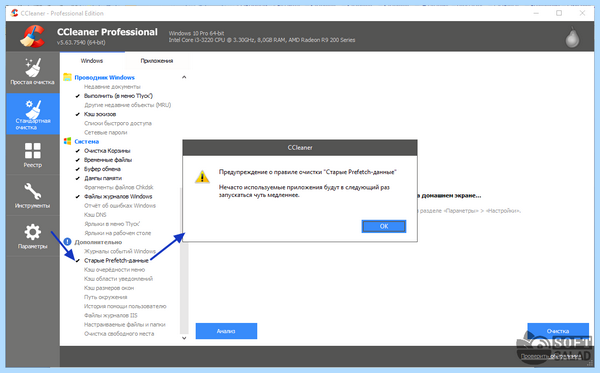The image size is (600, 373).
Task: Select the Система group header
Action: pyautogui.click(x=87, y=142)
